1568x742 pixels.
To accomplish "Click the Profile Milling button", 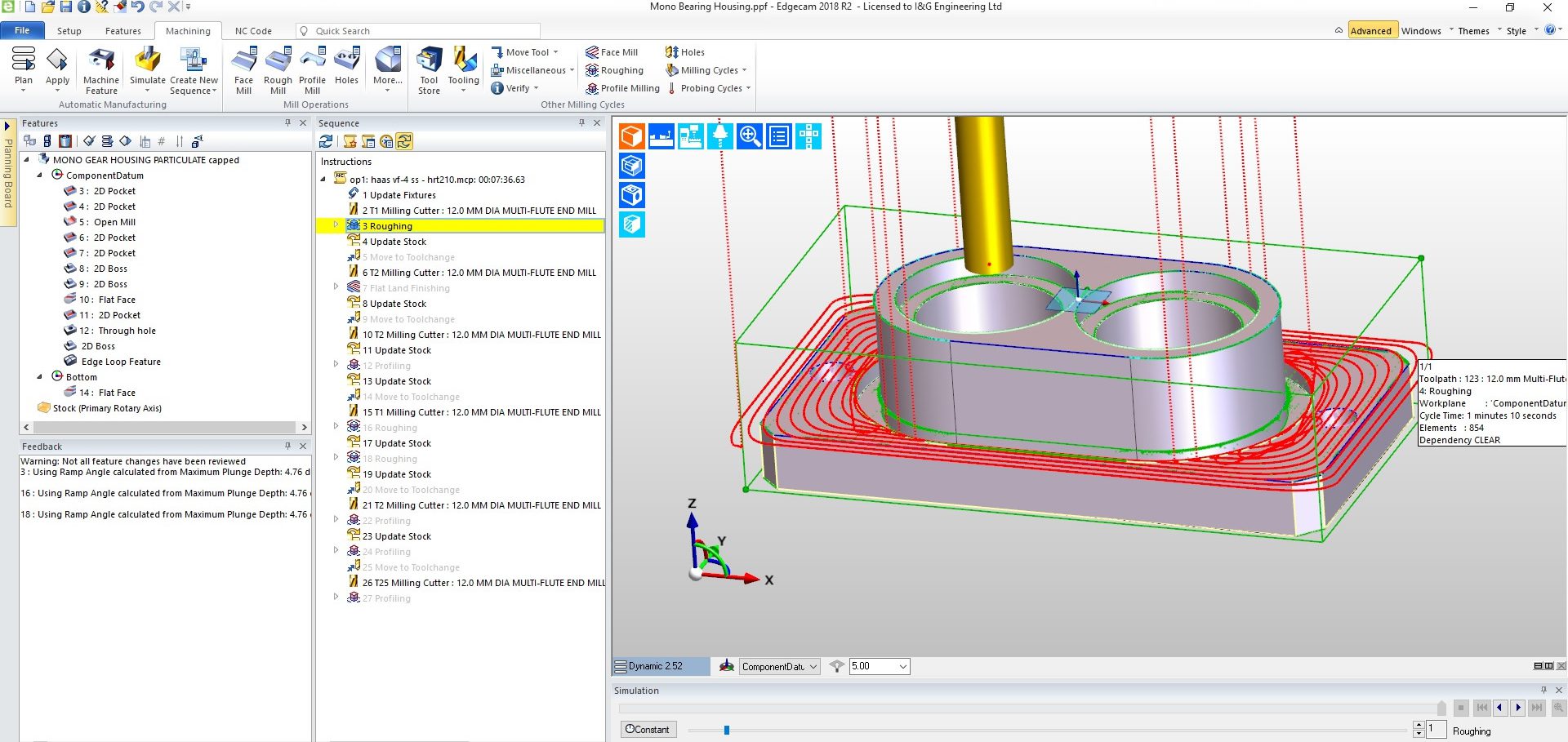I will click(622, 88).
